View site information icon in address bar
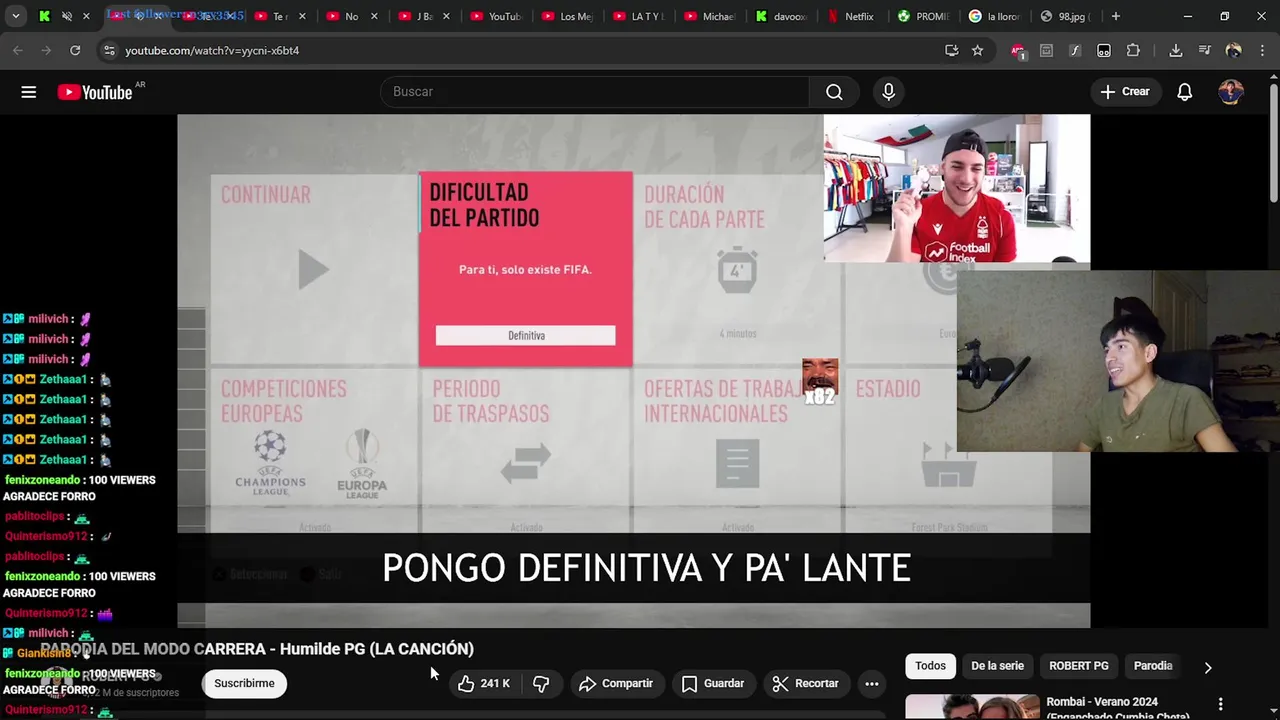Image resolution: width=1280 pixels, height=720 pixels. [x=109, y=50]
